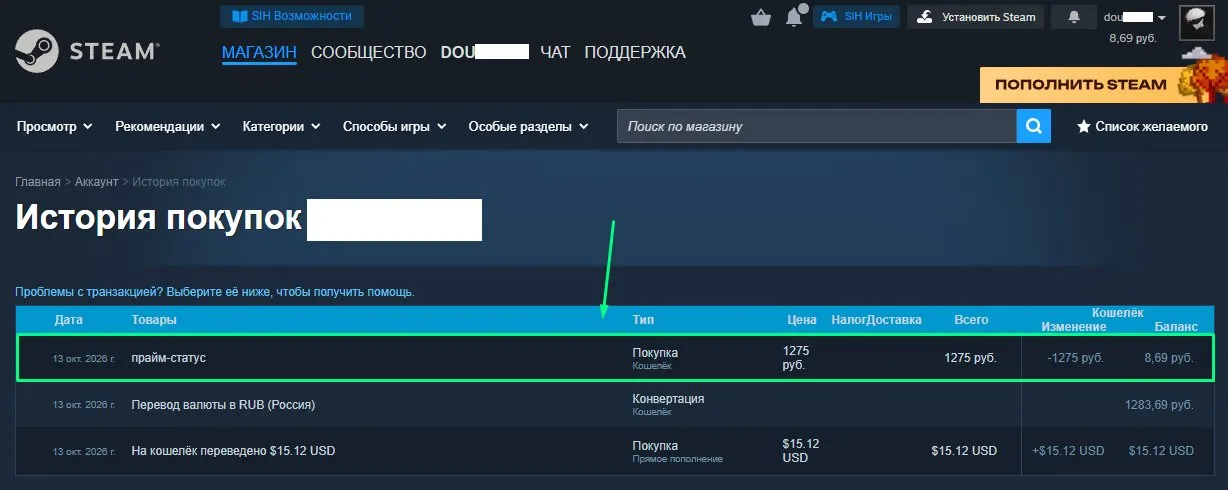The height and width of the screenshot is (490, 1228).
Task: Click the Steam logo
Action: [x=87, y=51]
